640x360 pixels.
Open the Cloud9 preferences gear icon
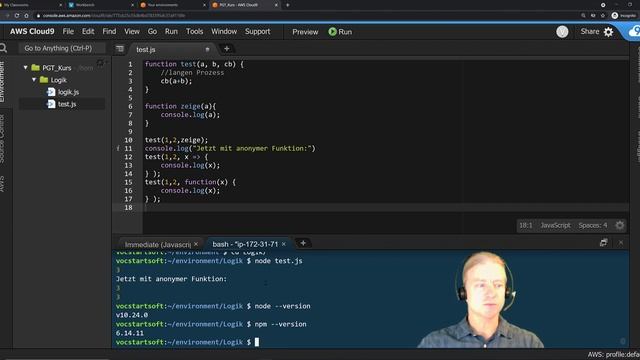point(608,32)
